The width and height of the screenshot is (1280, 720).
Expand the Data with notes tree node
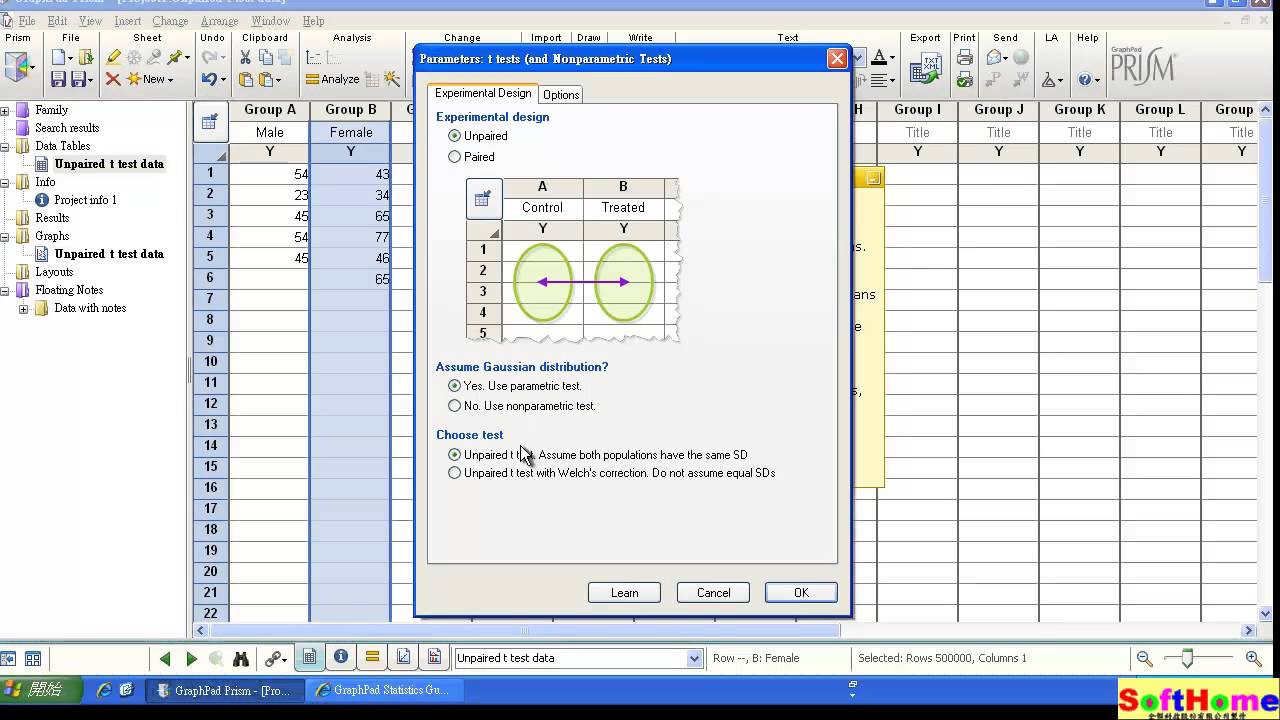click(x=23, y=309)
